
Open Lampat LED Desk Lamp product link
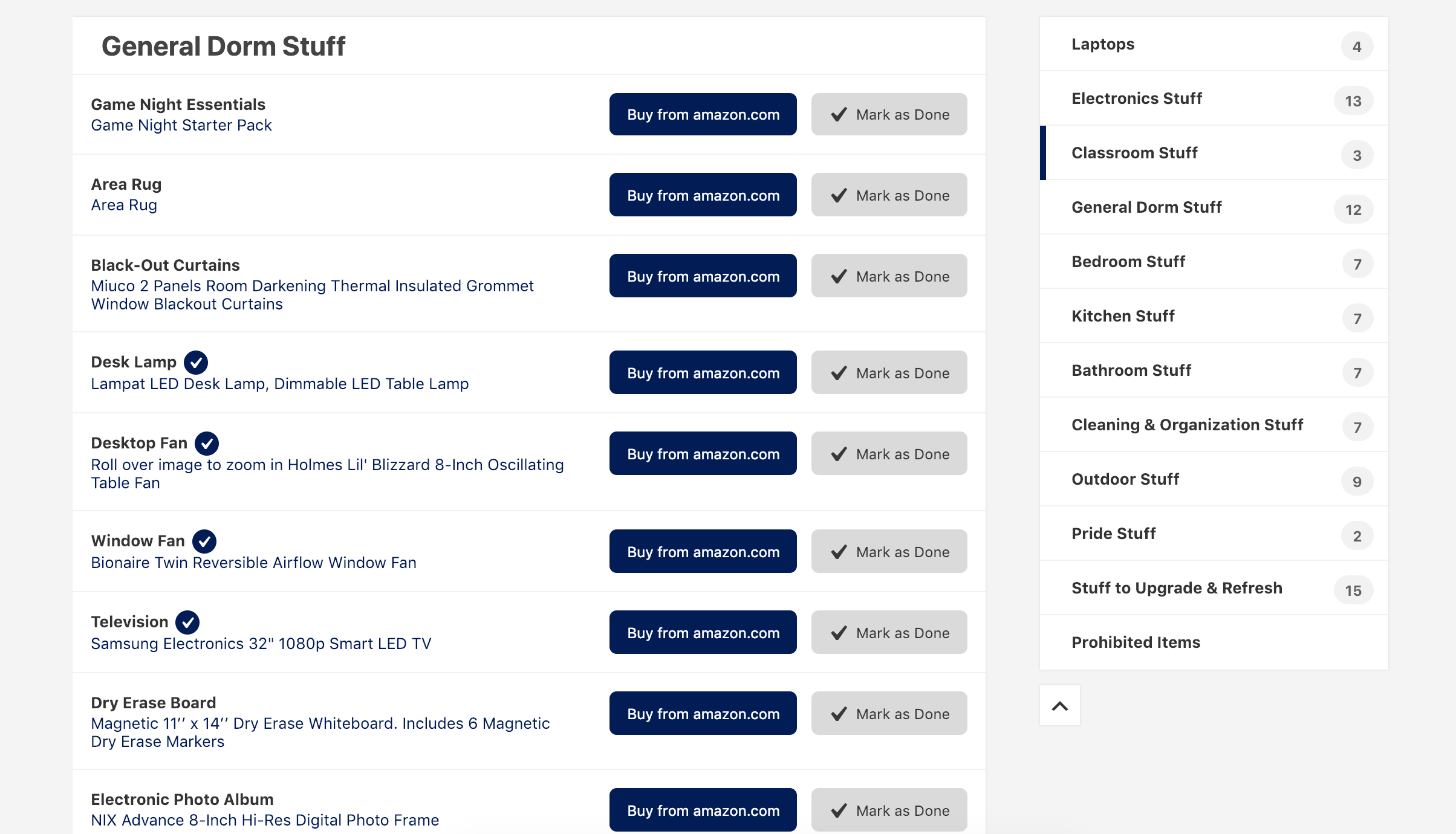pyautogui.click(x=279, y=384)
